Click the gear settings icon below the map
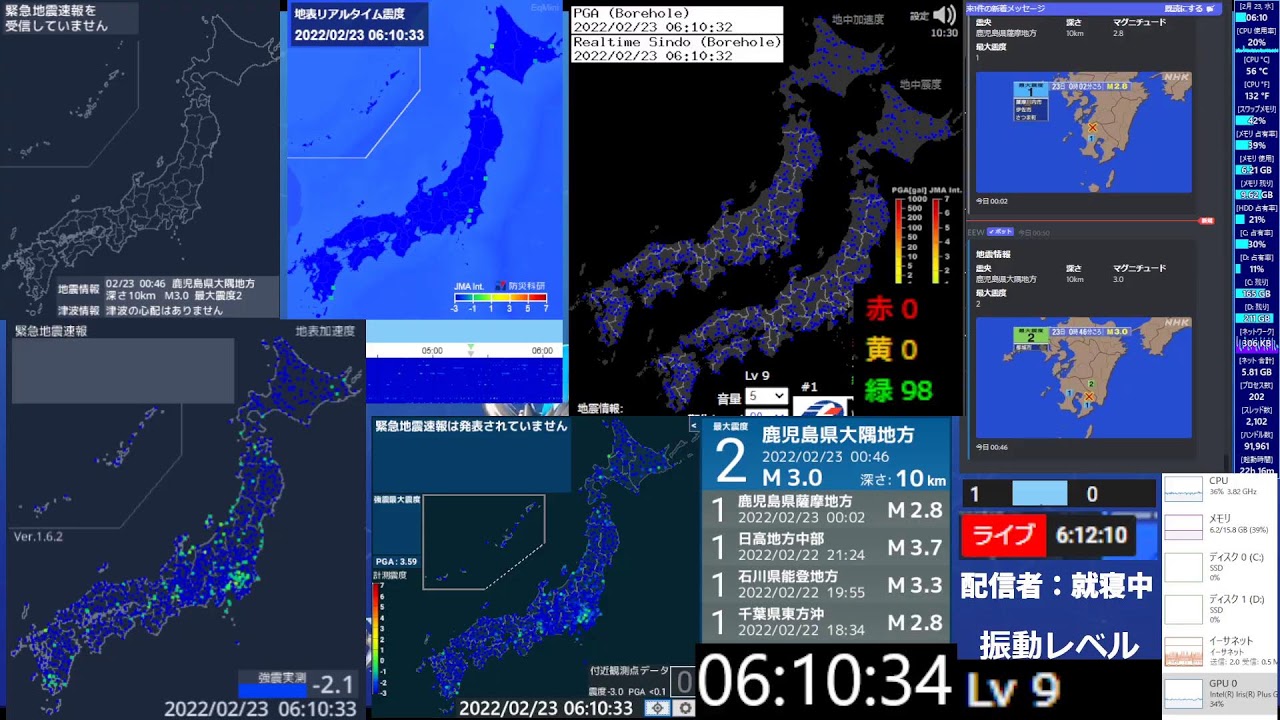 pos(685,708)
